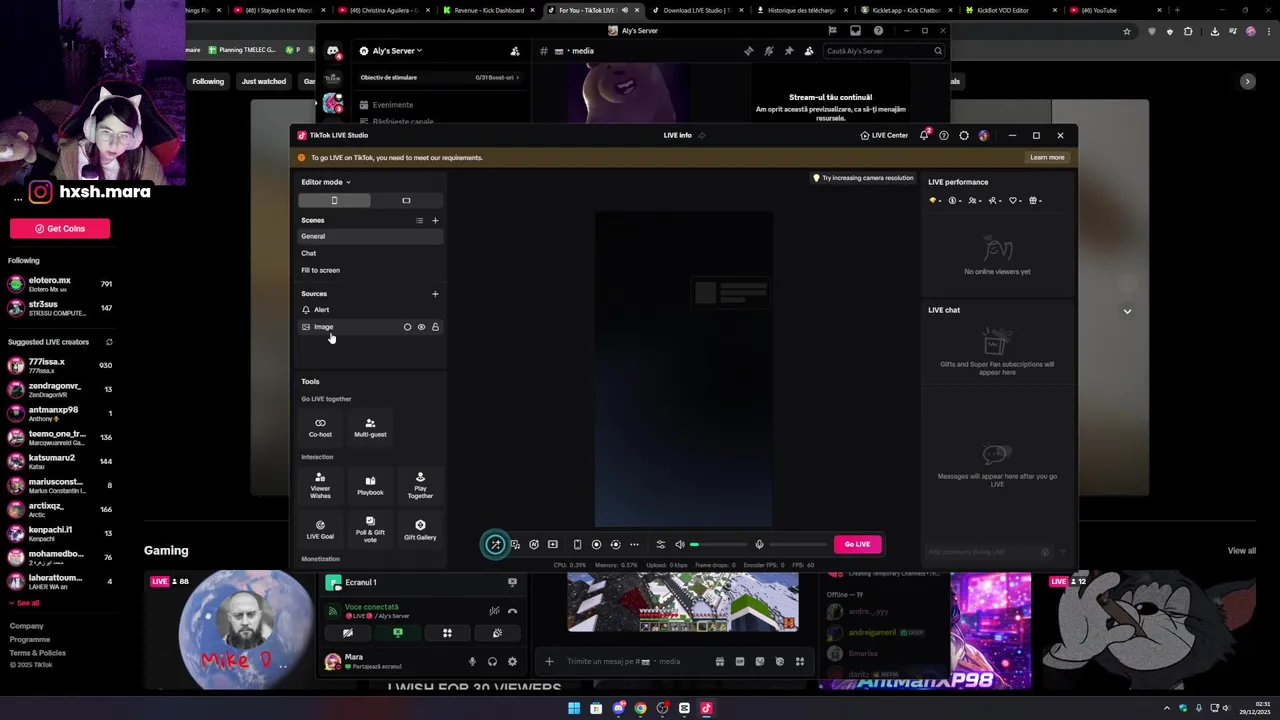
Task: Click View all in Gaming section
Action: click(x=1241, y=551)
